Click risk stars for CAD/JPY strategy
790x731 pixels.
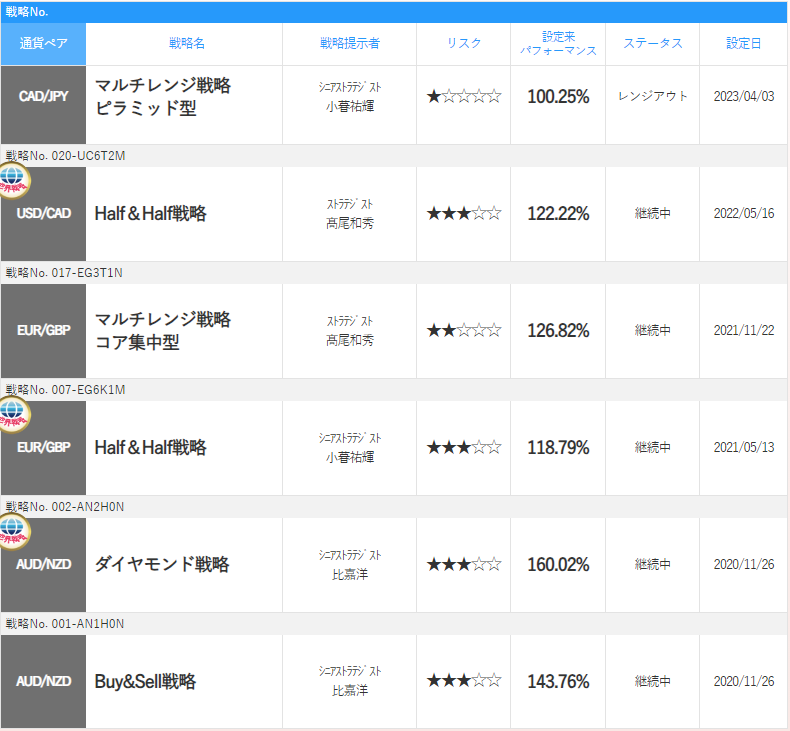pyautogui.click(x=464, y=96)
